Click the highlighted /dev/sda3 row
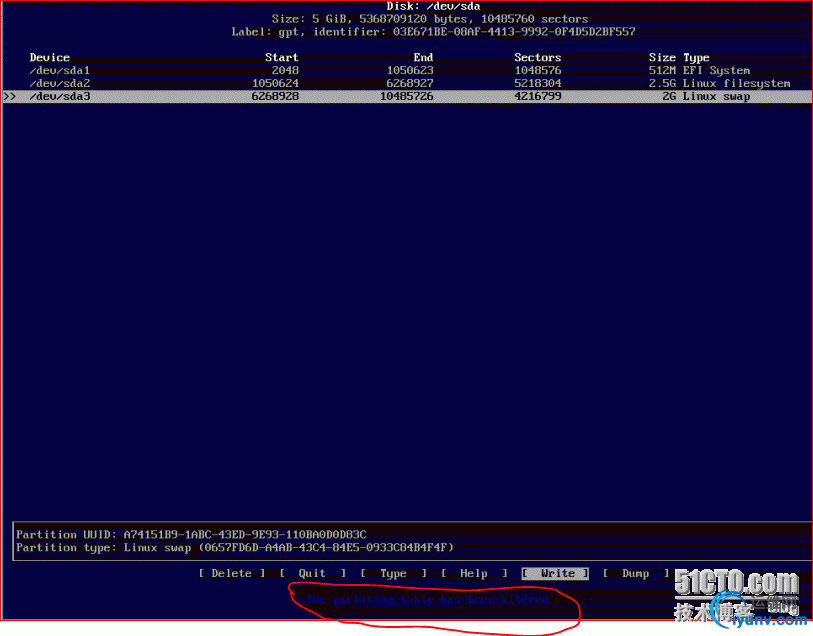This screenshot has height=636, width=813. (407, 96)
